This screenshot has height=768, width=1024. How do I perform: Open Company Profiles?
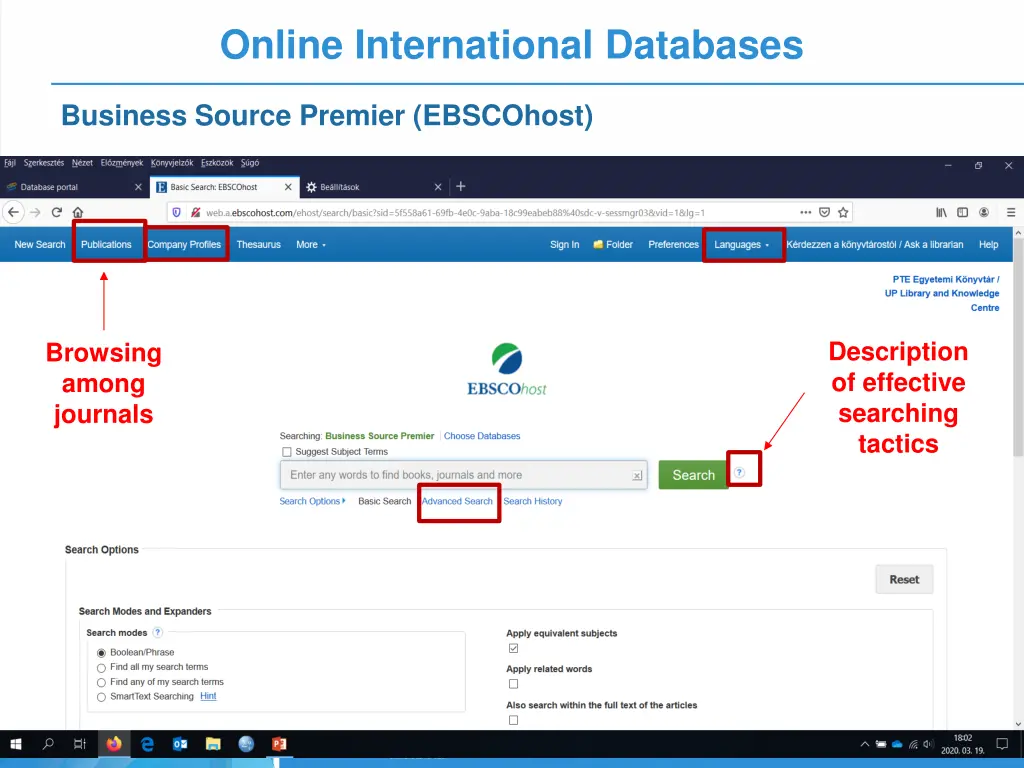pos(184,244)
